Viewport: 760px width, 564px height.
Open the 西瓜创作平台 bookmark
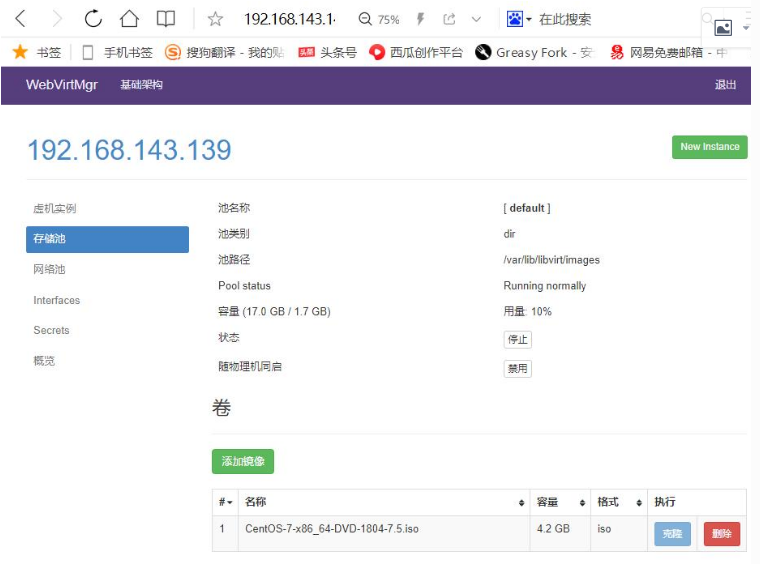point(416,52)
